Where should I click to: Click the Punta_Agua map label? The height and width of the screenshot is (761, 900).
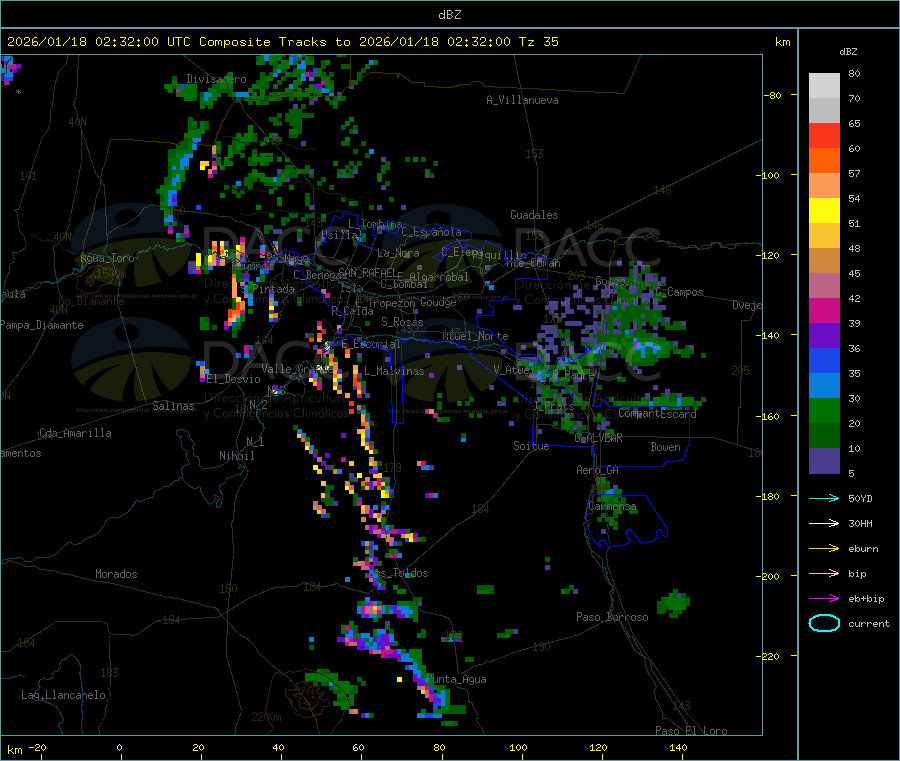pos(456,679)
